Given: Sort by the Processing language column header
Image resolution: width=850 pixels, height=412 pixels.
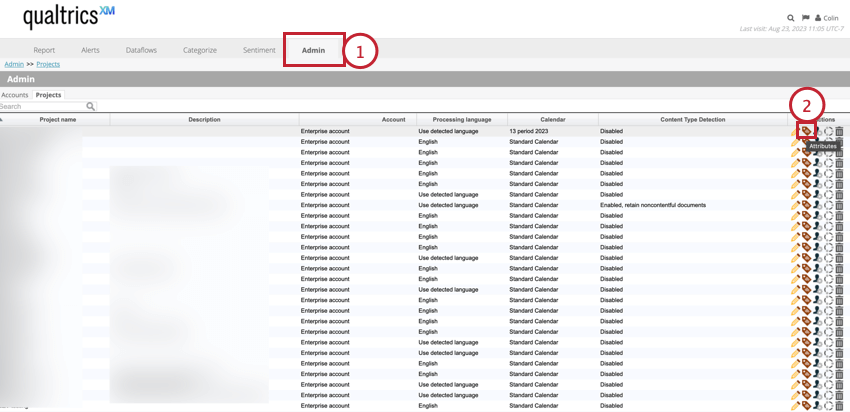Looking at the screenshot, I should 461,119.
